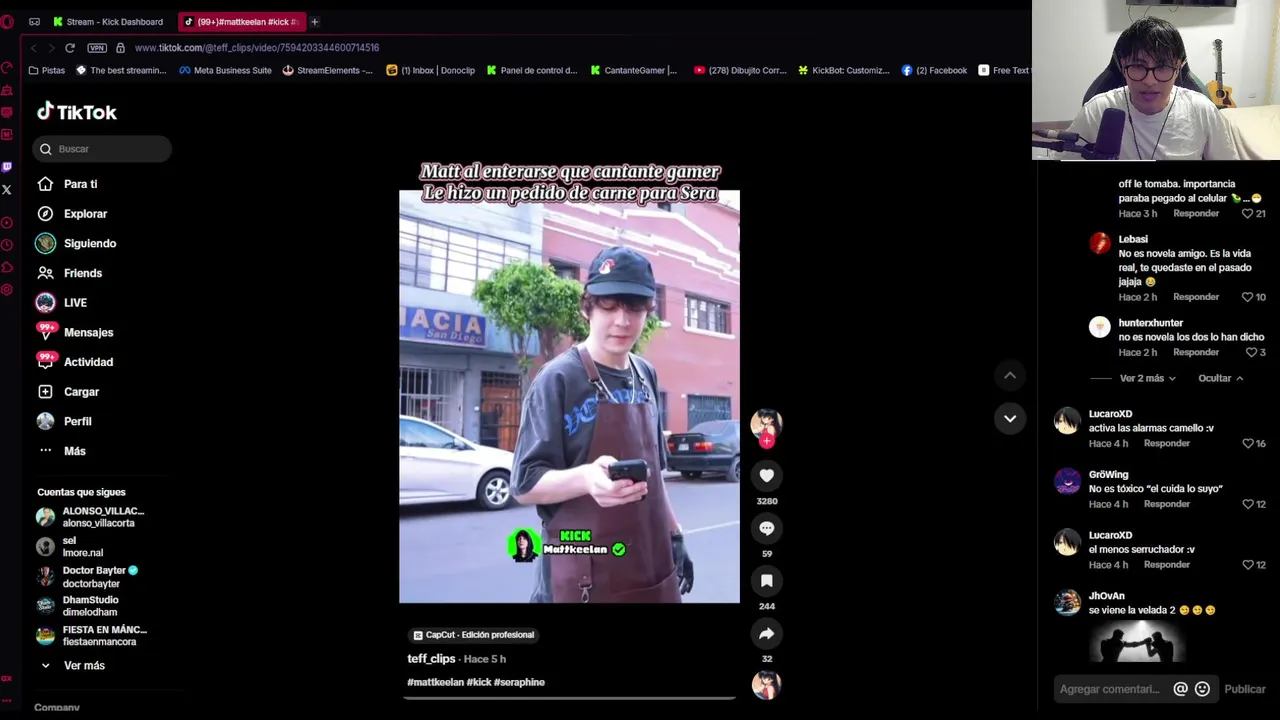Image resolution: width=1280 pixels, height=720 pixels.
Task: Open KickBot: Customiz... bookmark
Action: point(843,70)
